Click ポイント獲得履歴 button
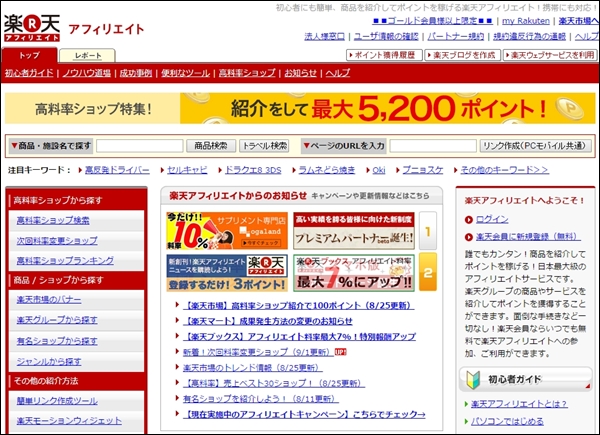 (x=384, y=55)
